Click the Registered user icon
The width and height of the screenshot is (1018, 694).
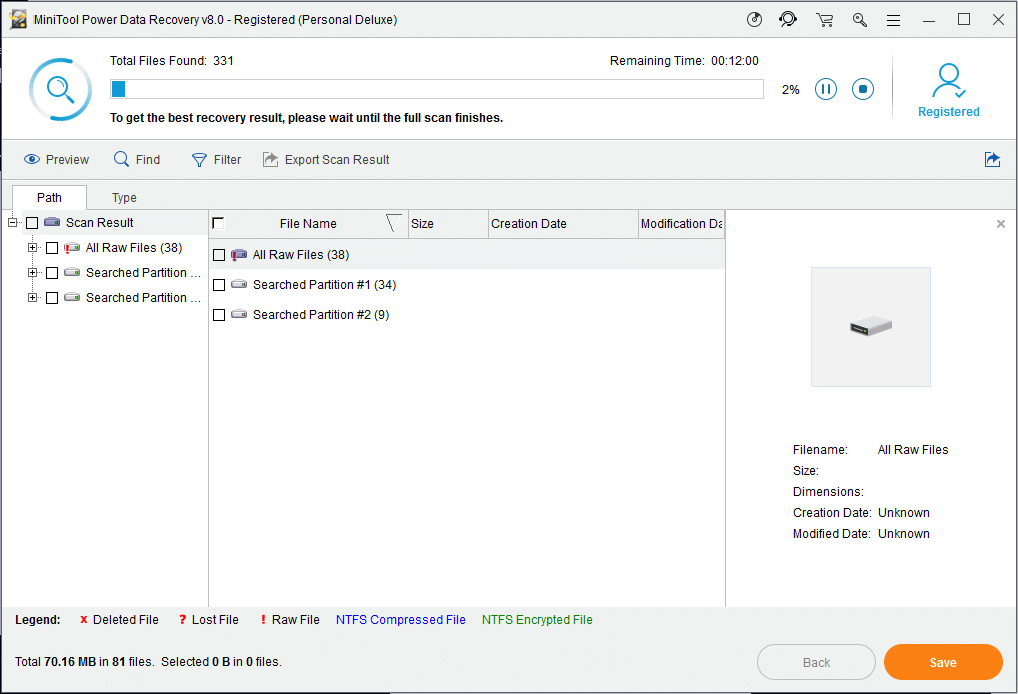949,81
